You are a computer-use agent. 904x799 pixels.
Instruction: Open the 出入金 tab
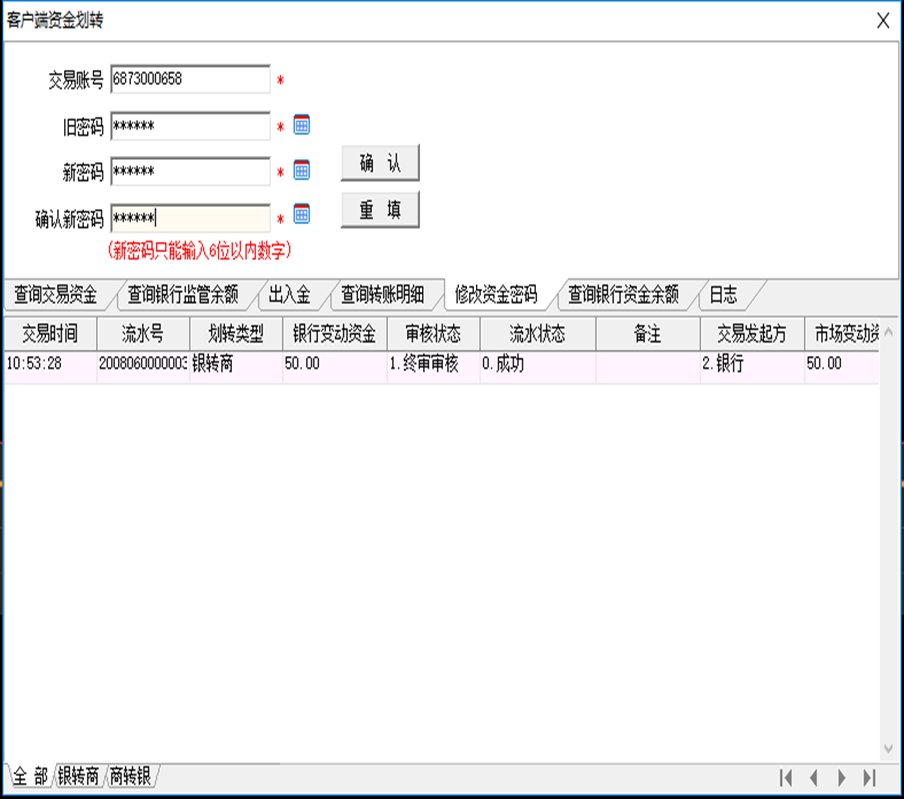point(289,295)
